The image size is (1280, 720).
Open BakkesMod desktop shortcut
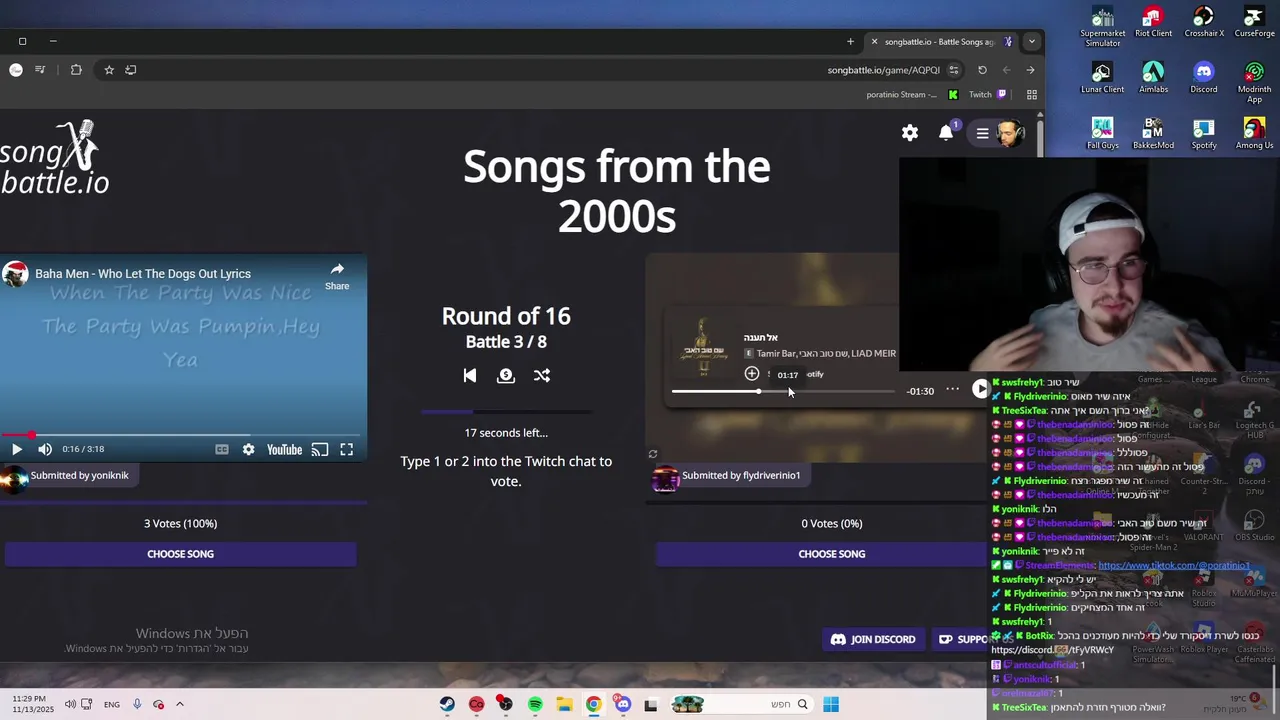1153,134
